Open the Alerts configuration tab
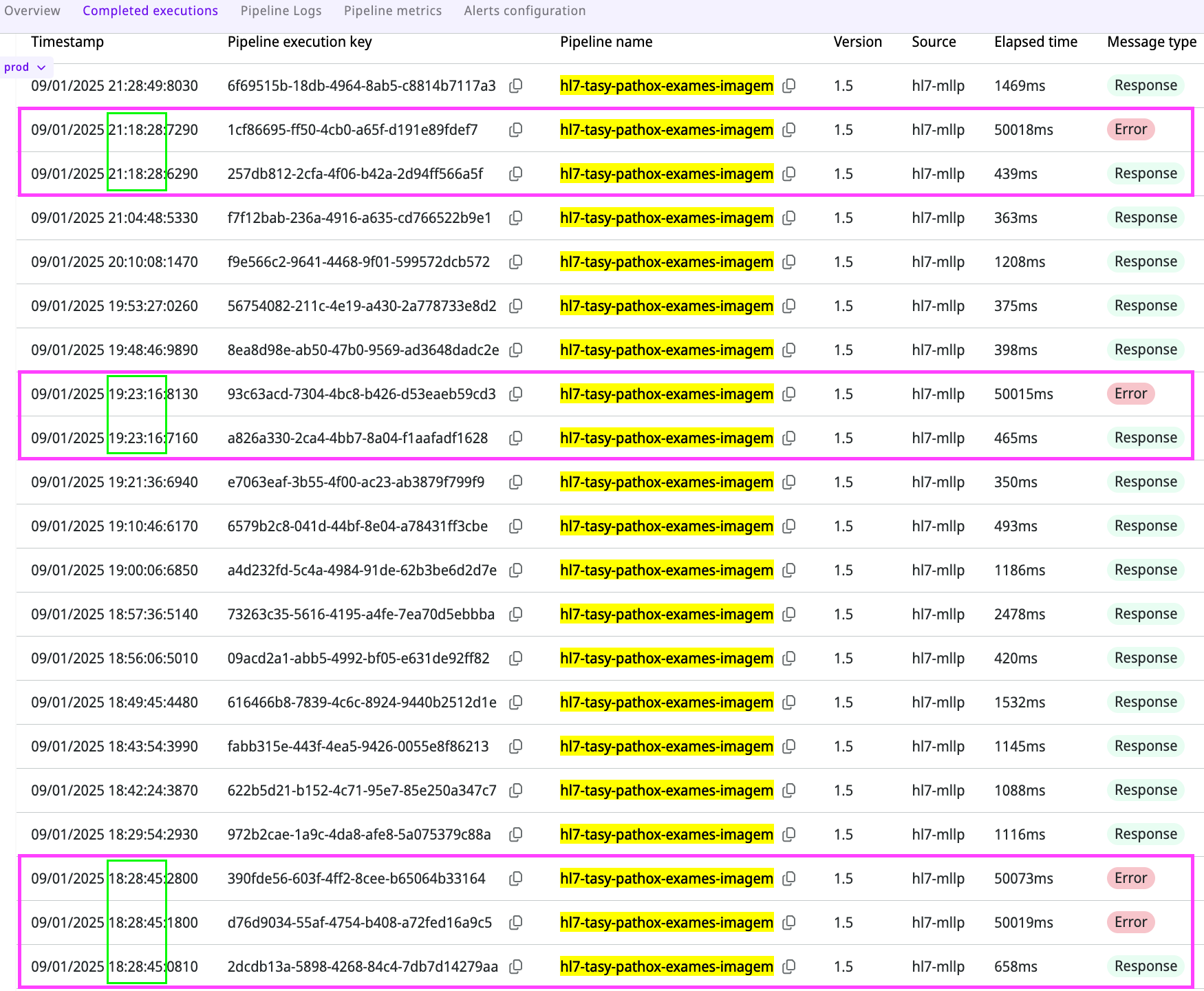The height and width of the screenshot is (991, 1204). pos(525,11)
